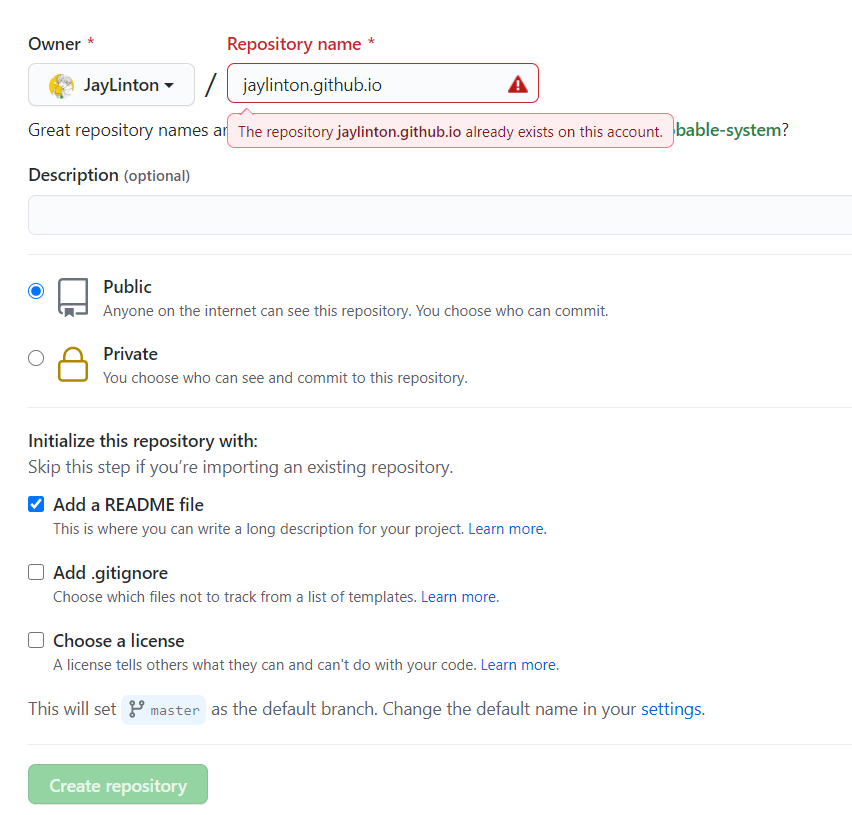The width and height of the screenshot is (852, 815).
Task: Click the Create repository button
Action: pyautogui.click(x=118, y=784)
